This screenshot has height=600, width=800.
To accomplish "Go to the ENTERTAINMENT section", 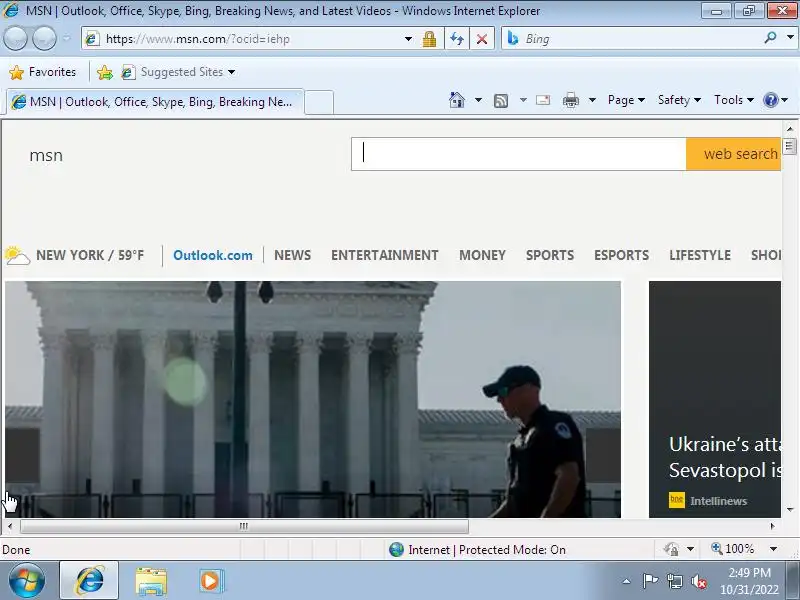I will (385, 255).
